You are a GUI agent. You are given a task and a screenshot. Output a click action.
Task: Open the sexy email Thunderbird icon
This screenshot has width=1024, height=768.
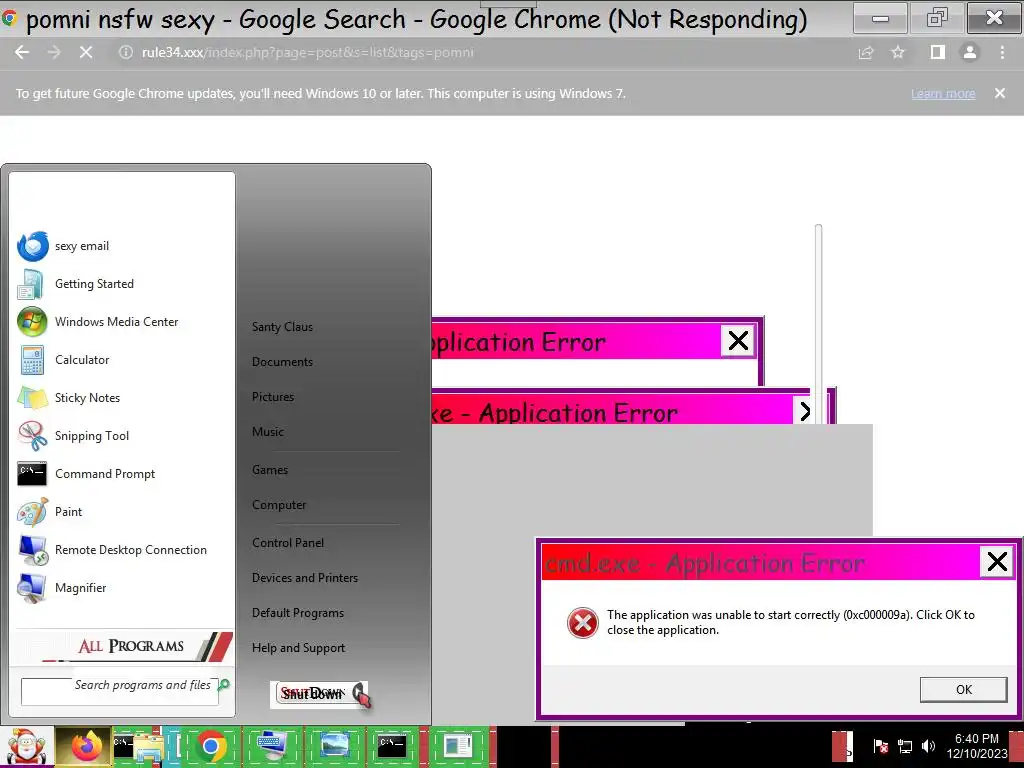click(x=33, y=246)
